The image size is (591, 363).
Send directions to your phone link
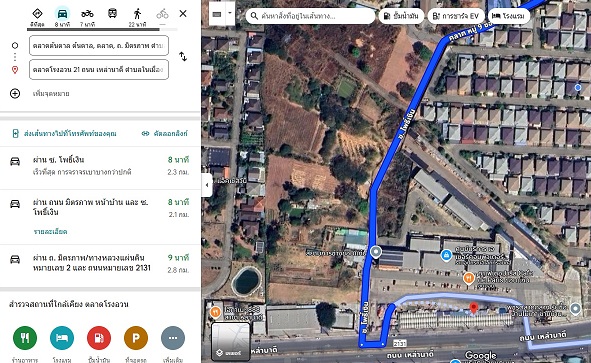pos(64,133)
